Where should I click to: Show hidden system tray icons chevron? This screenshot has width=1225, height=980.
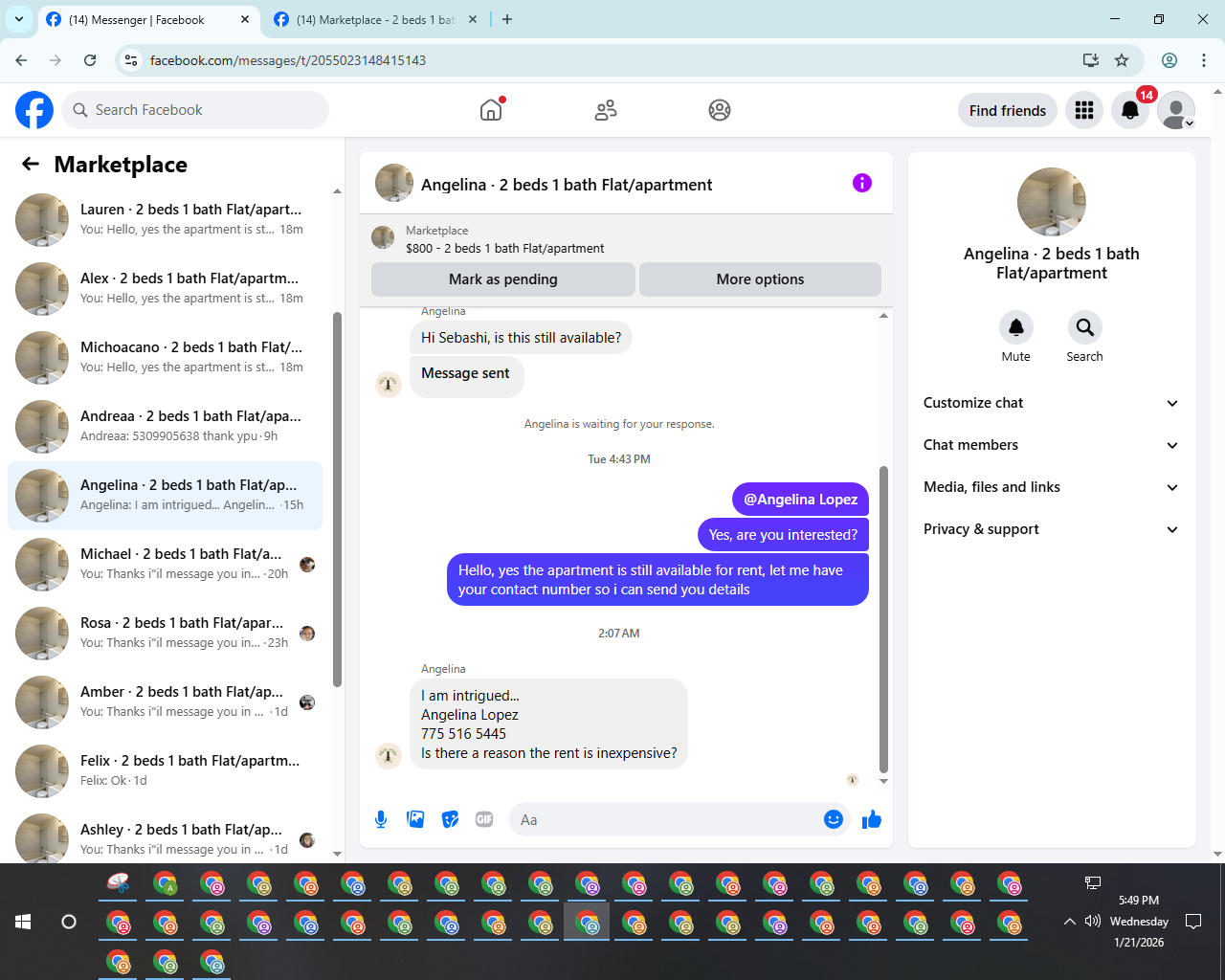tap(1069, 922)
